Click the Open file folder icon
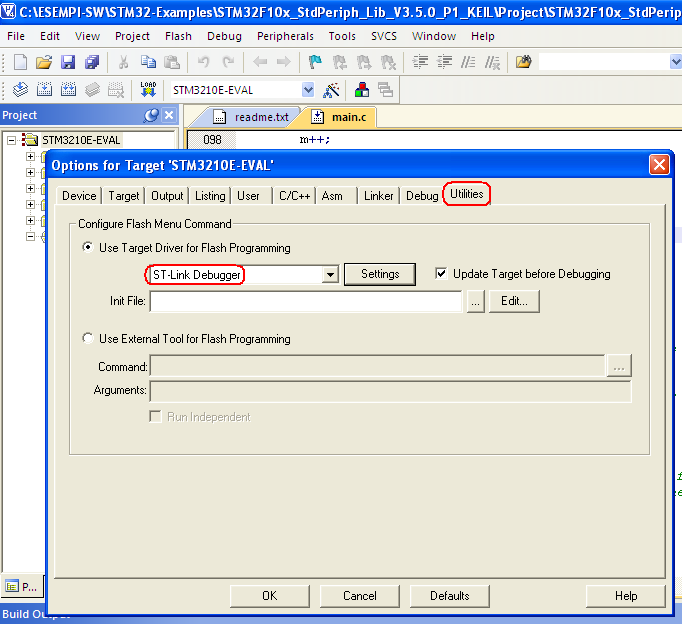This screenshot has height=624, width=682. (x=43, y=62)
